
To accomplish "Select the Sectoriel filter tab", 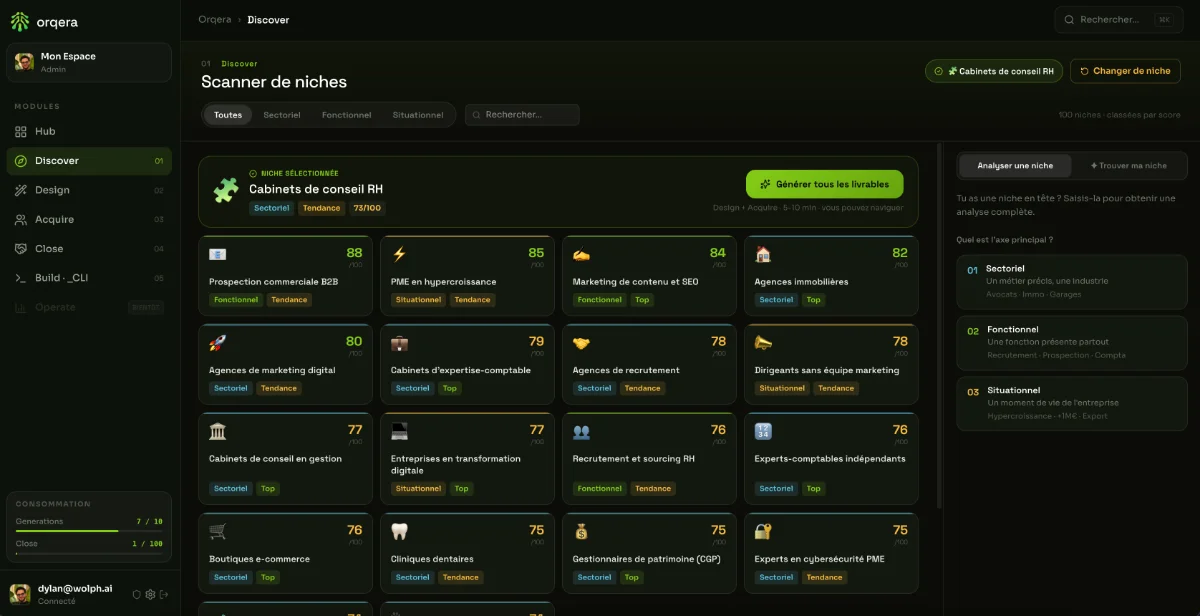I will (282, 115).
